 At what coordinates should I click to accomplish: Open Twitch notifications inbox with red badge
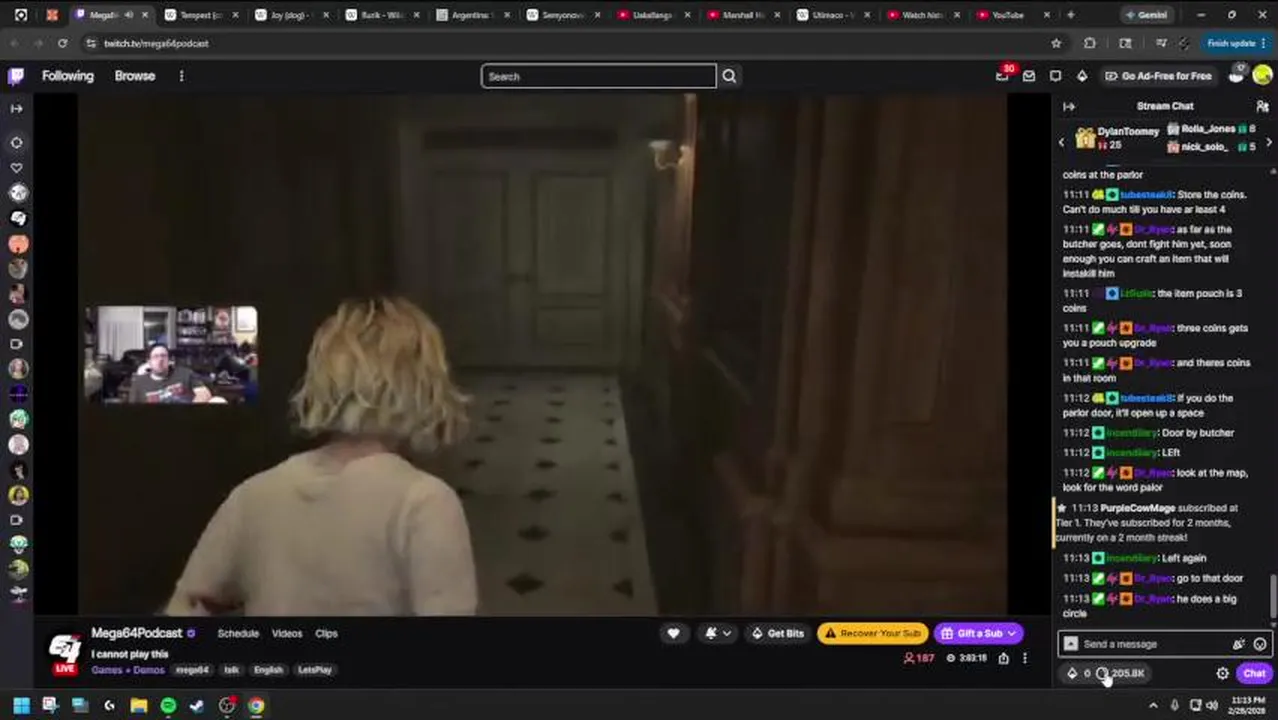tap(1003, 75)
